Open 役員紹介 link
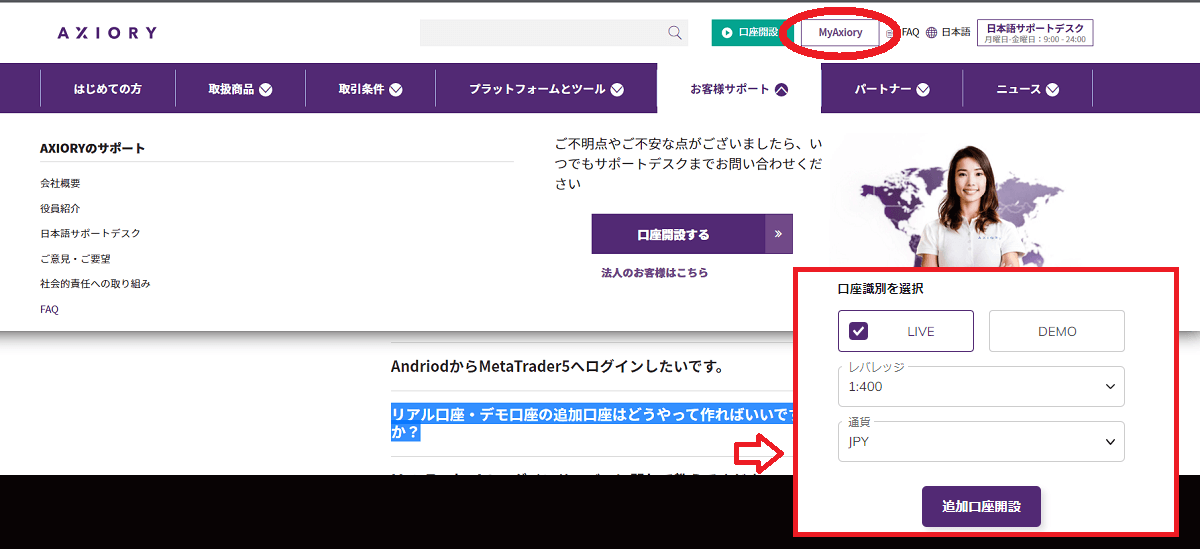 (60, 208)
